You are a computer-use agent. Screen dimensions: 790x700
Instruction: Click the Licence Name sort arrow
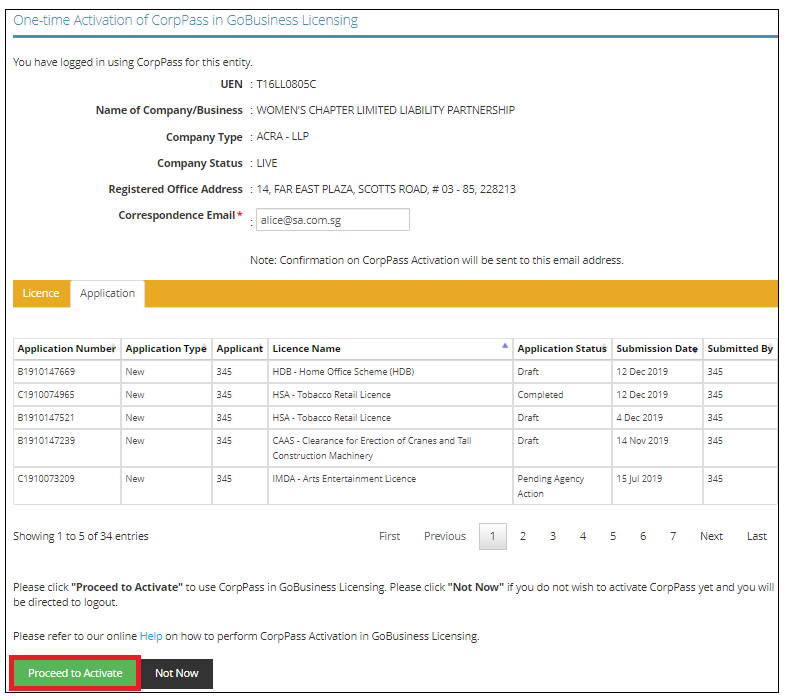(505, 346)
